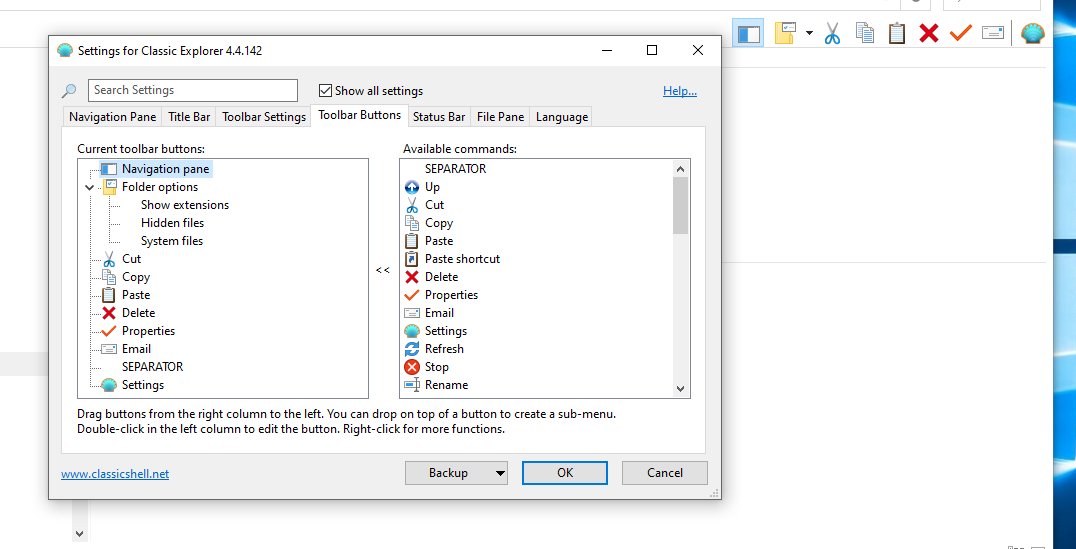The width and height of the screenshot is (1076, 549).
Task: Toggle the Show all settings checkbox
Action: 325,91
